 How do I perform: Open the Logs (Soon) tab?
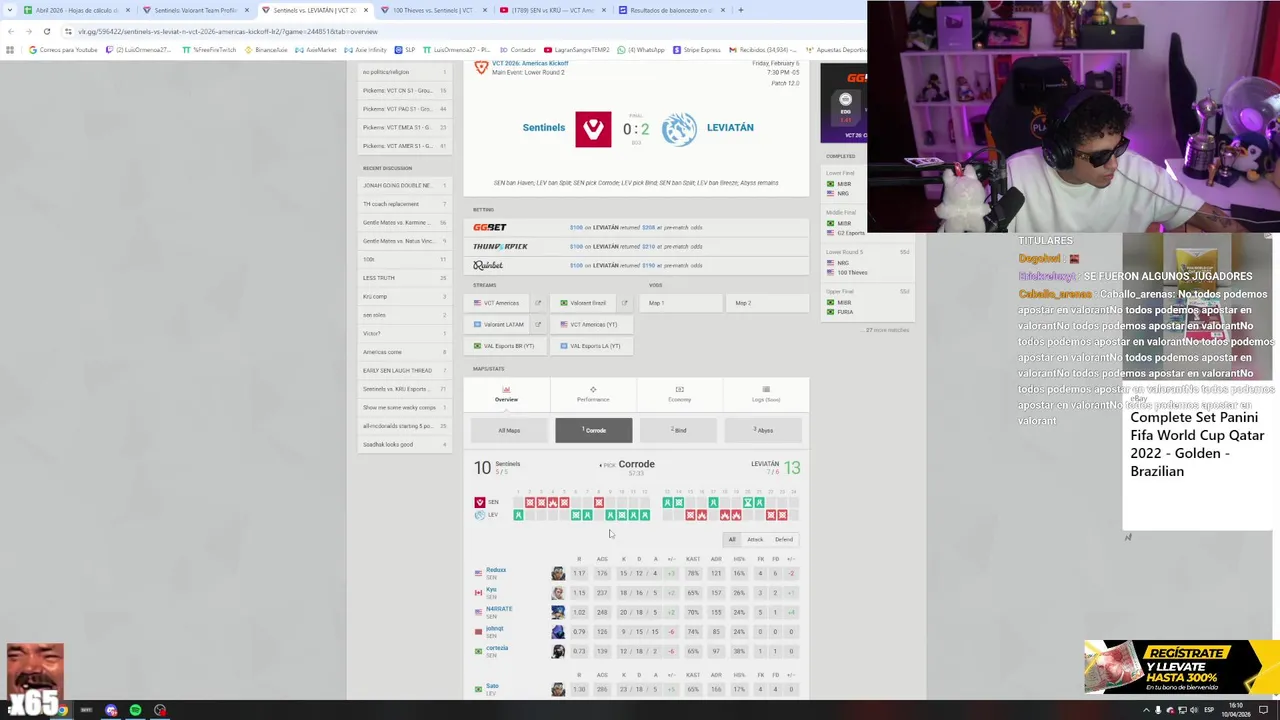(766, 394)
